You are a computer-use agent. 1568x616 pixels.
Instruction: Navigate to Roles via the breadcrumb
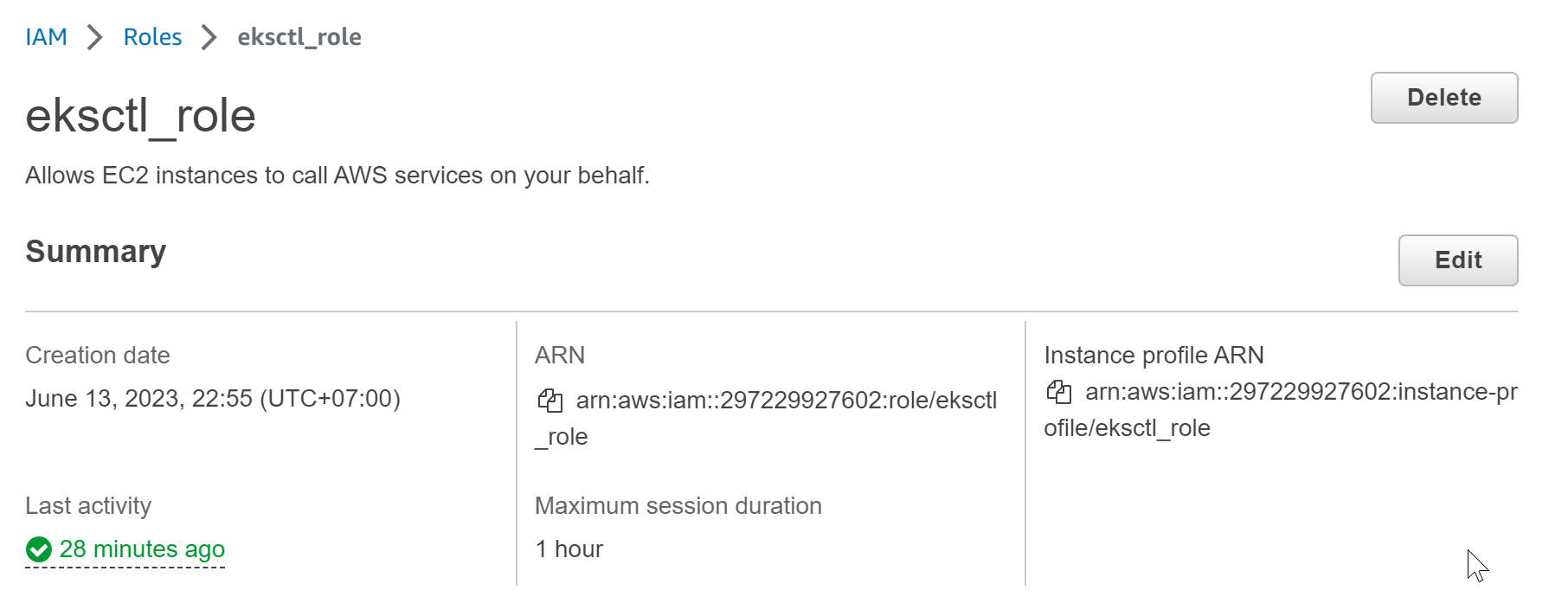click(x=152, y=36)
